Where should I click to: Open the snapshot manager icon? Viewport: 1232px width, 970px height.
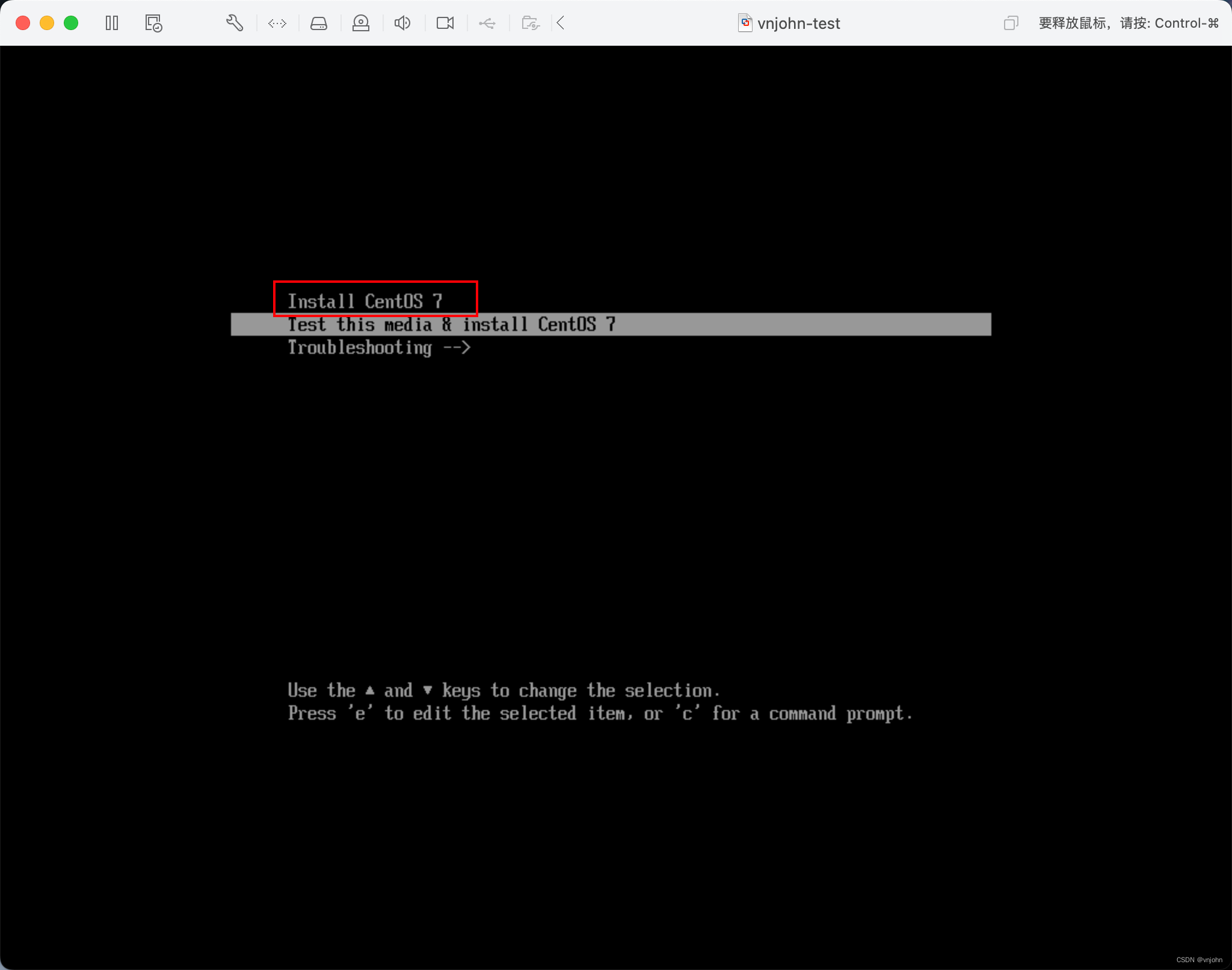pos(153,23)
